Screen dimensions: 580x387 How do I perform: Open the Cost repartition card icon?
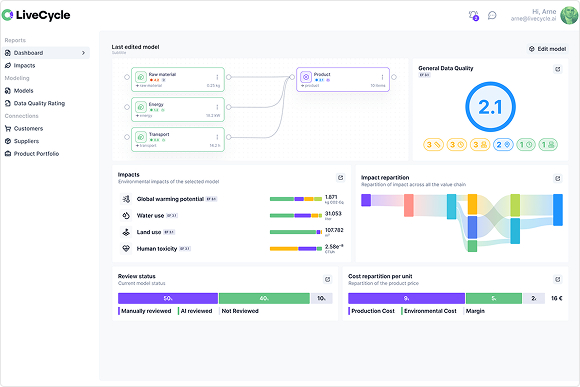point(557,279)
